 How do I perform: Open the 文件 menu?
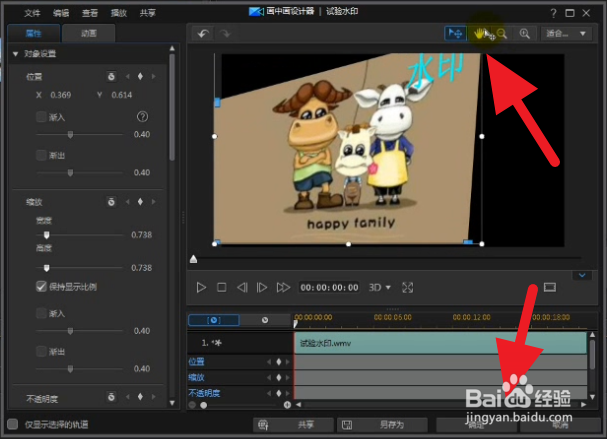pyautogui.click(x=32, y=13)
